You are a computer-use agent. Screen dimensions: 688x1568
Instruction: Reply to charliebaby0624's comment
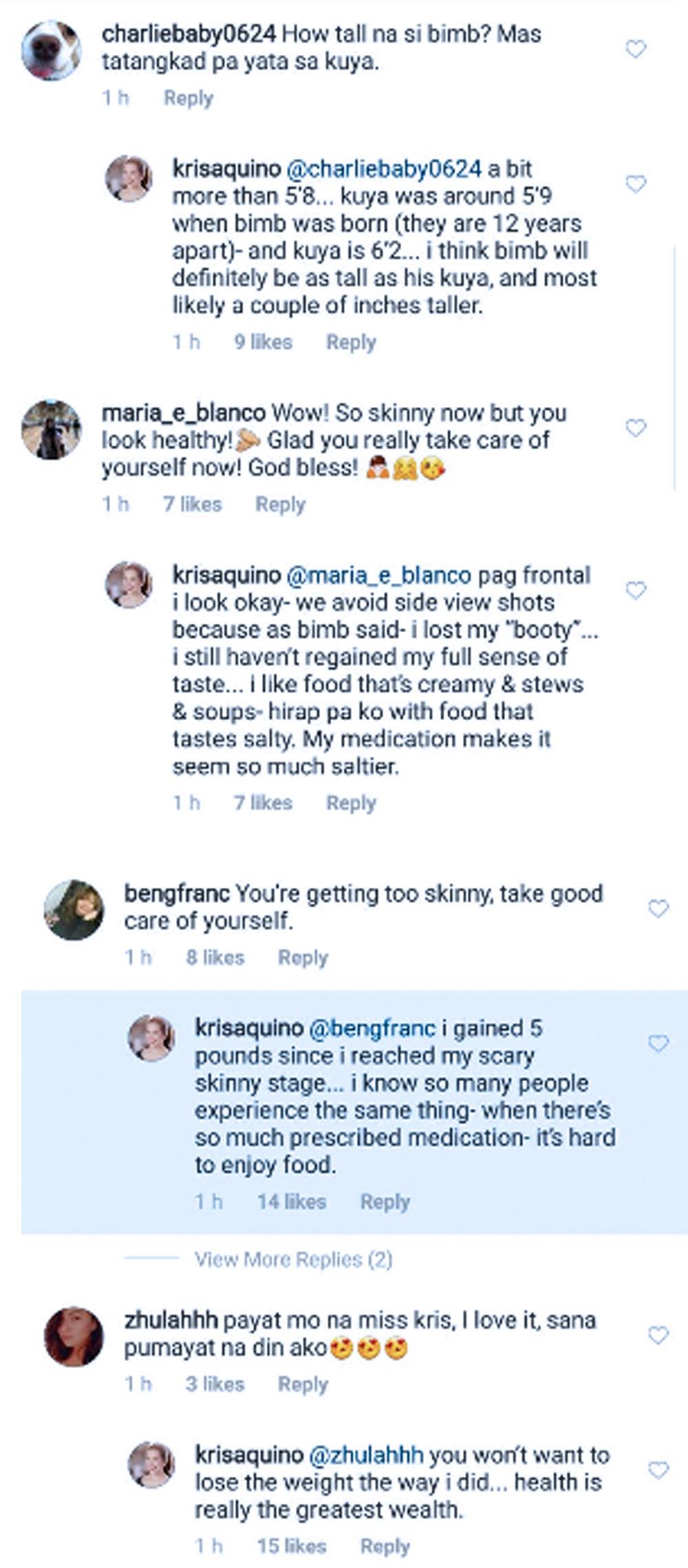point(188,98)
